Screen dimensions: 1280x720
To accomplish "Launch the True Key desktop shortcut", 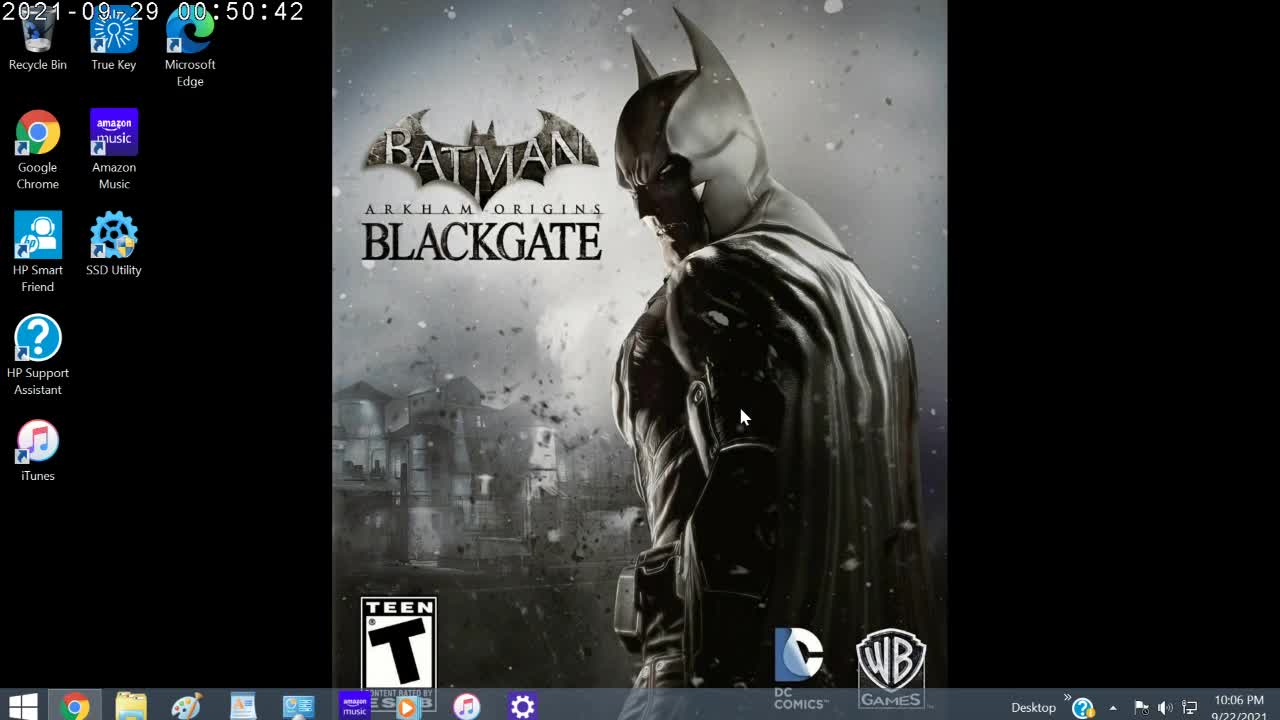I will pyautogui.click(x=114, y=40).
